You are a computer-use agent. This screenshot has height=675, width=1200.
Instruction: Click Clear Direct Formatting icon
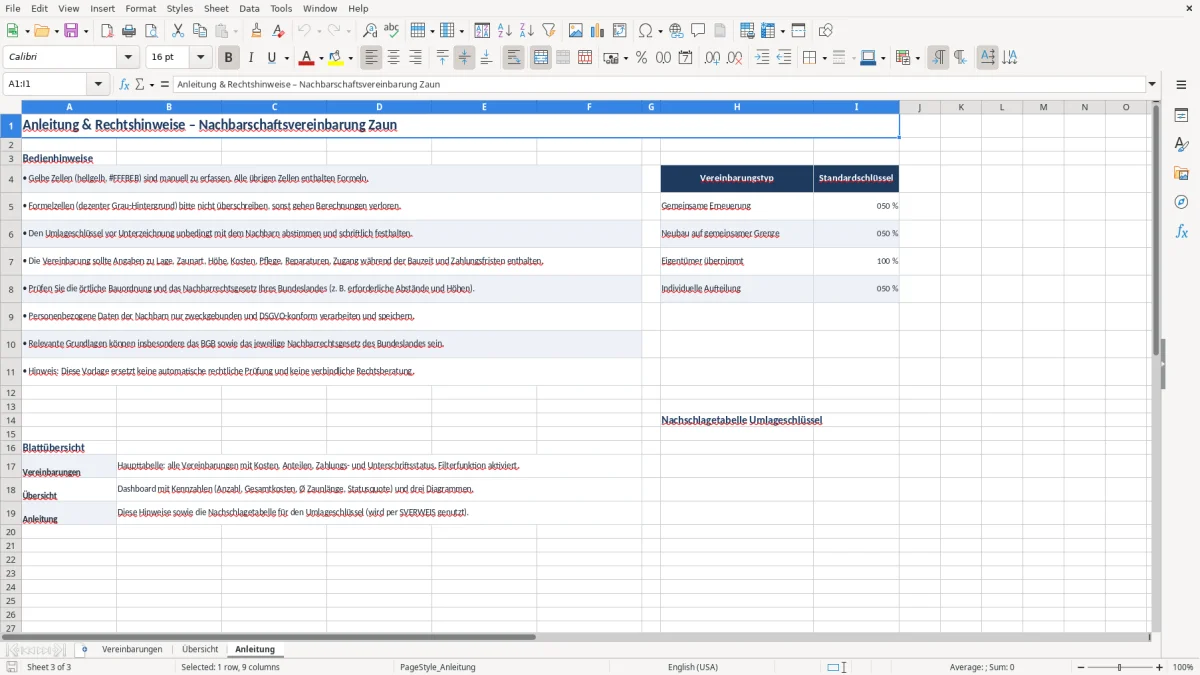(279, 31)
